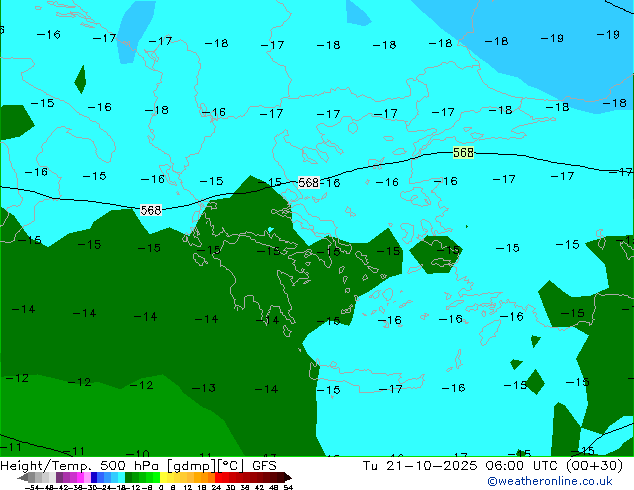
Task: Click the dark maroon right arrow of the legend
Action: [x=287, y=477]
